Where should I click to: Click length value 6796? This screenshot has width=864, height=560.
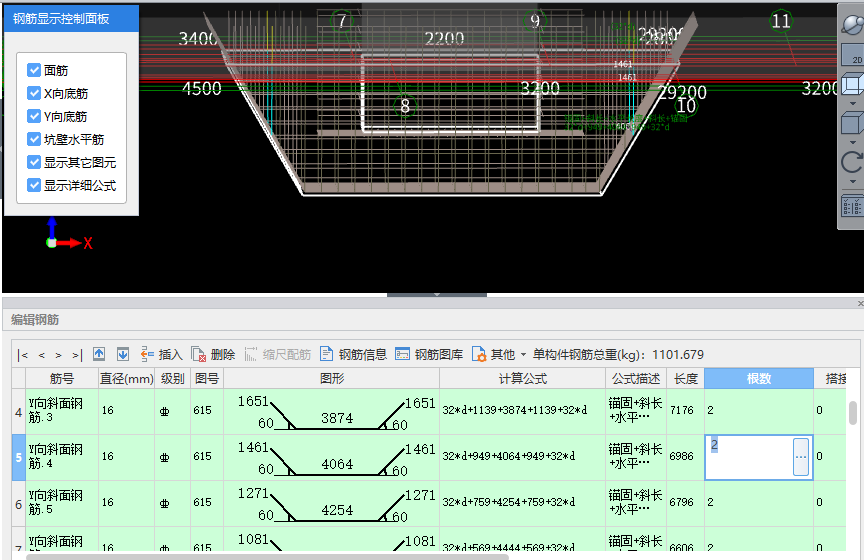682,502
